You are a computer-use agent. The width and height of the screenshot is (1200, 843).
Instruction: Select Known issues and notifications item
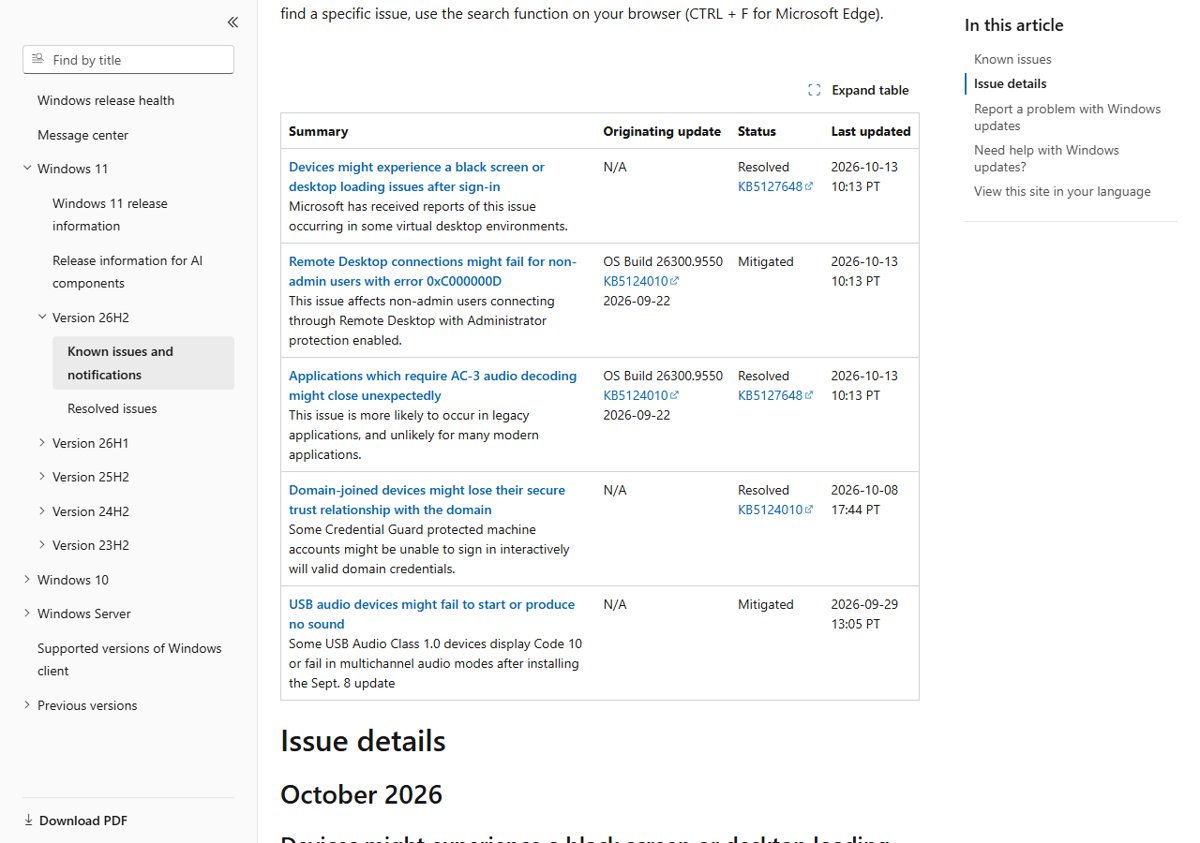tap(143, 363)
